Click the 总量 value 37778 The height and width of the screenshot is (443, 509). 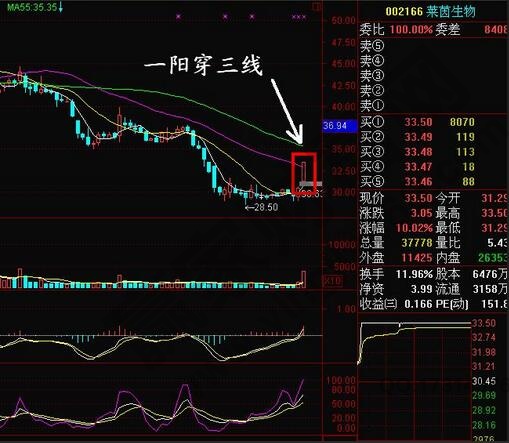[417, 243]
